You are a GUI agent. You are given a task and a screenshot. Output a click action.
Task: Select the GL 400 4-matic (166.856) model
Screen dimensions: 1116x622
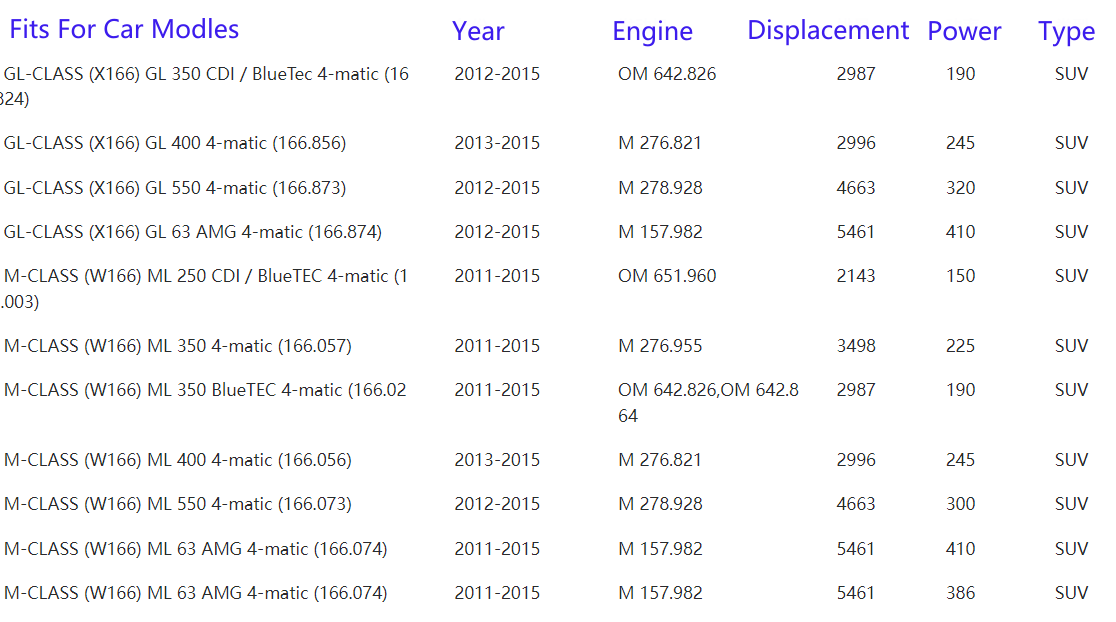point(175,143)
